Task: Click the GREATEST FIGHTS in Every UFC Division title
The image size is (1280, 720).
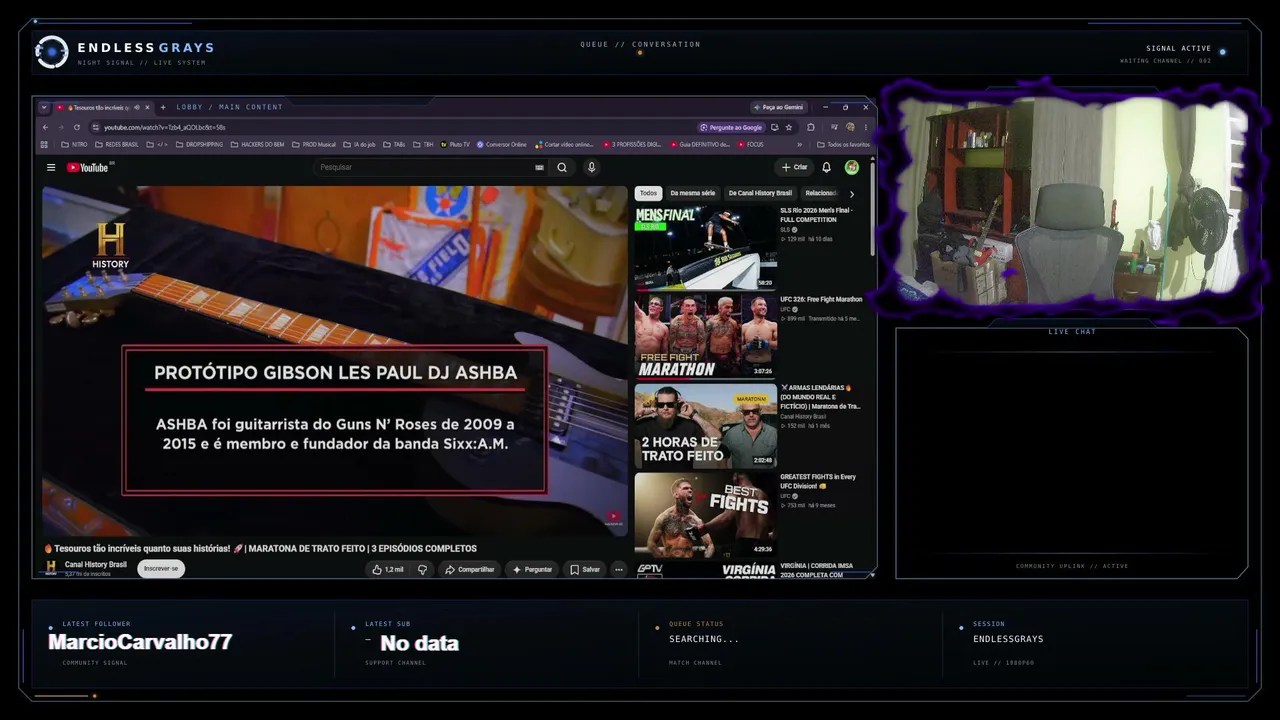Action: click(x=818, y=481)
